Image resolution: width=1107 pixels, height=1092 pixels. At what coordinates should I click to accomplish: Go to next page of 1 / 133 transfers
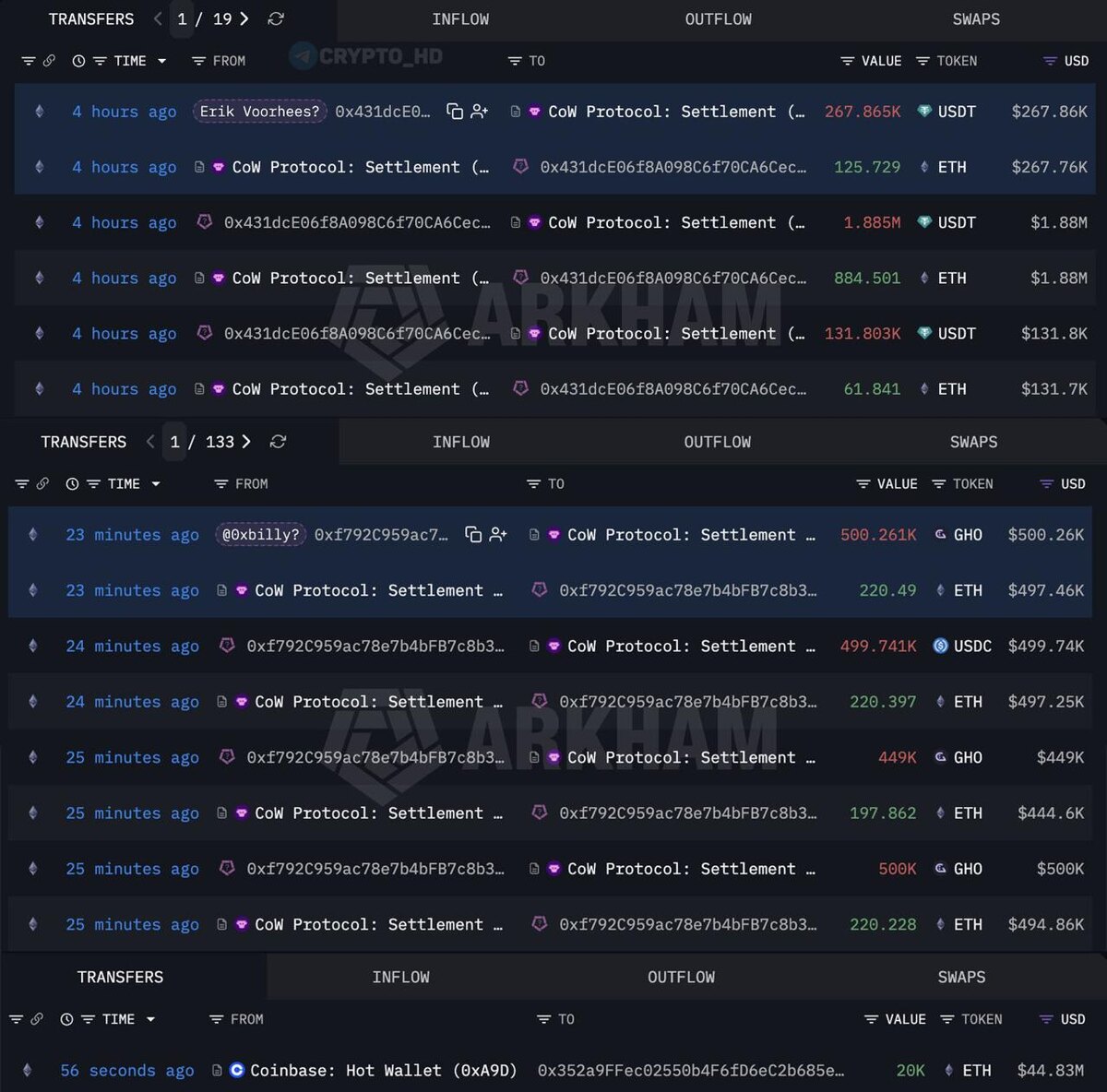[x=246, y=442]
